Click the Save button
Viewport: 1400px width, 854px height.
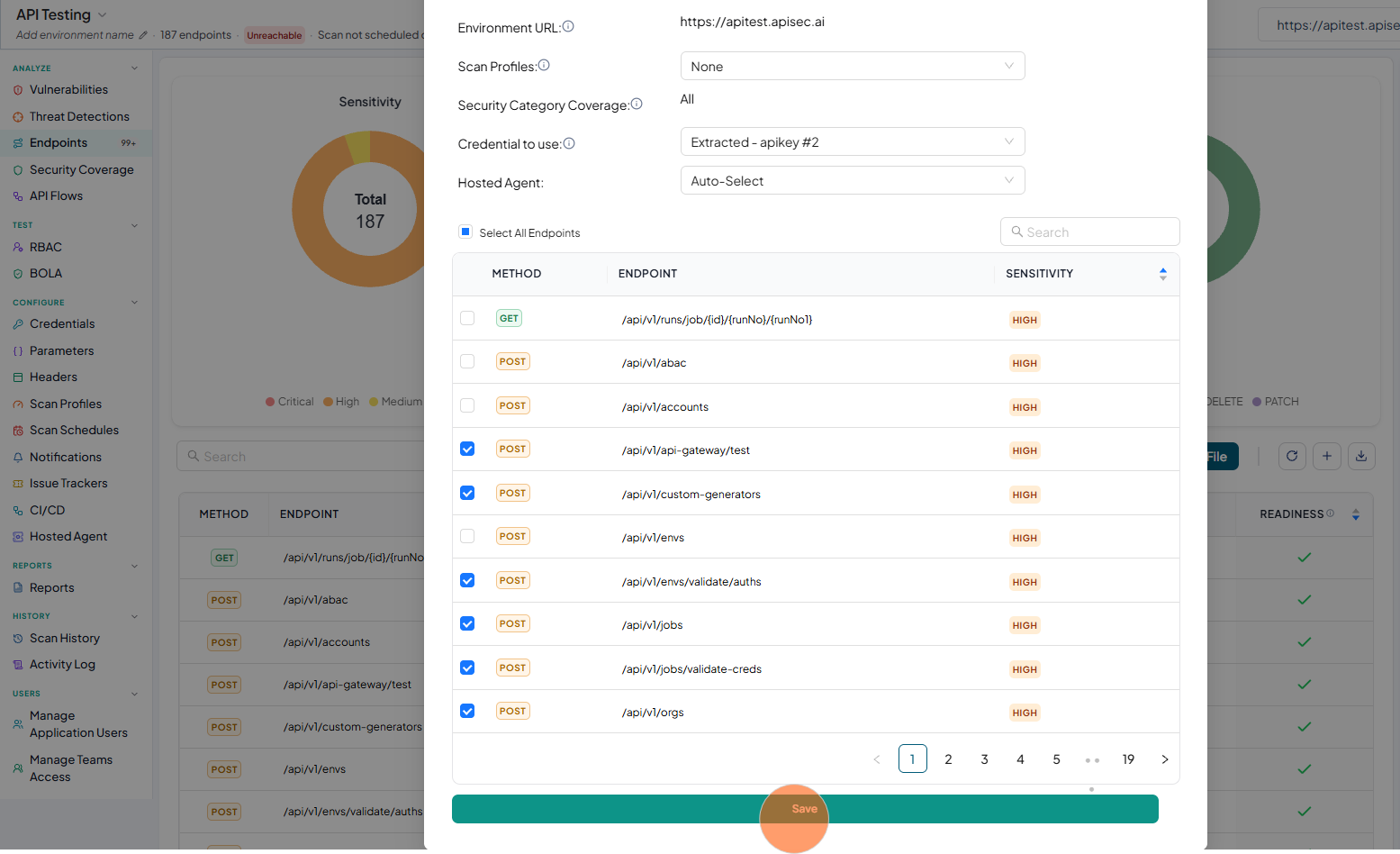pyautogui.click(x=805, y=809)
